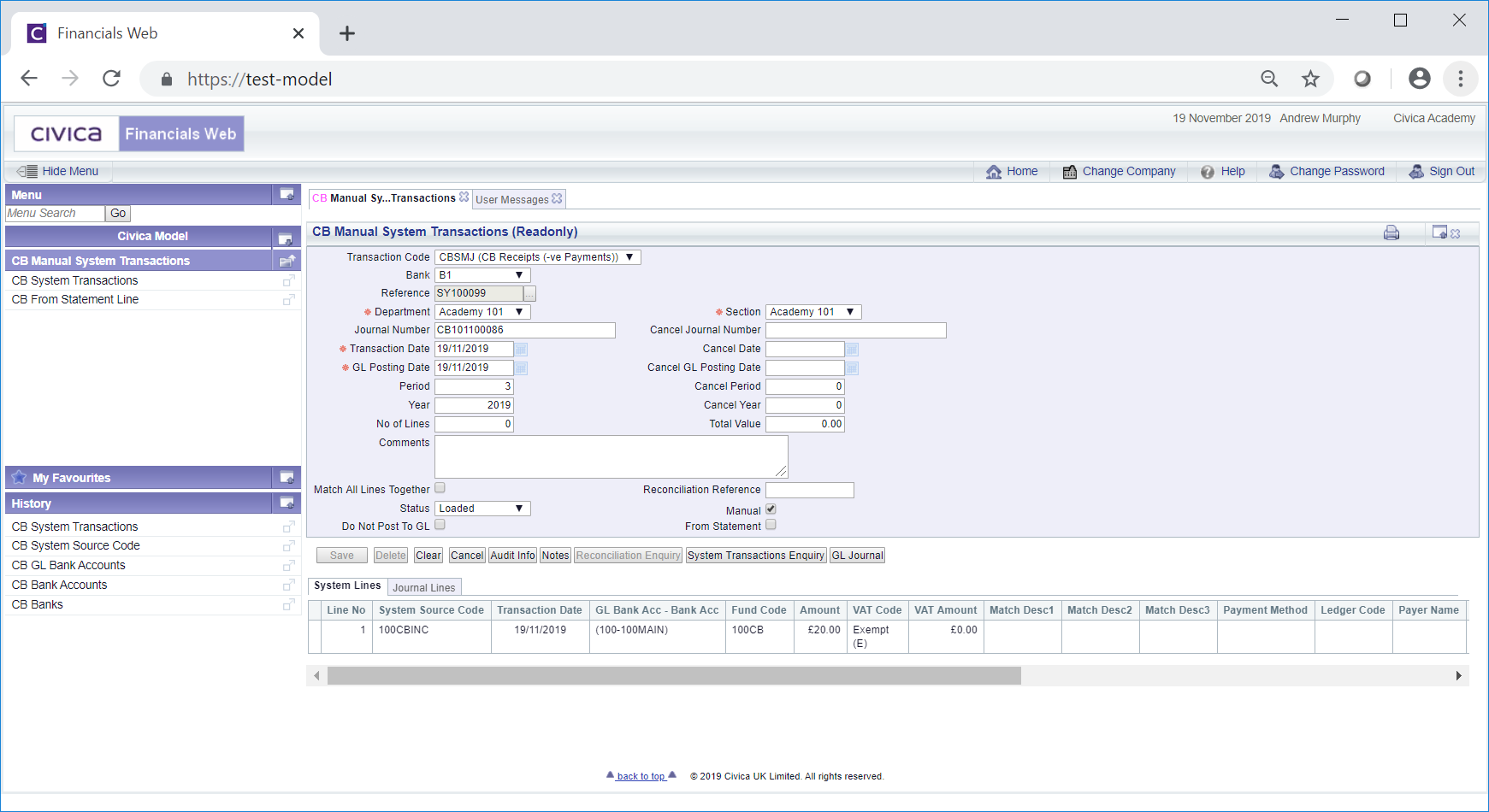Open the Bank B1 dropdown
Screen dimensions: 1489x812
483,275
